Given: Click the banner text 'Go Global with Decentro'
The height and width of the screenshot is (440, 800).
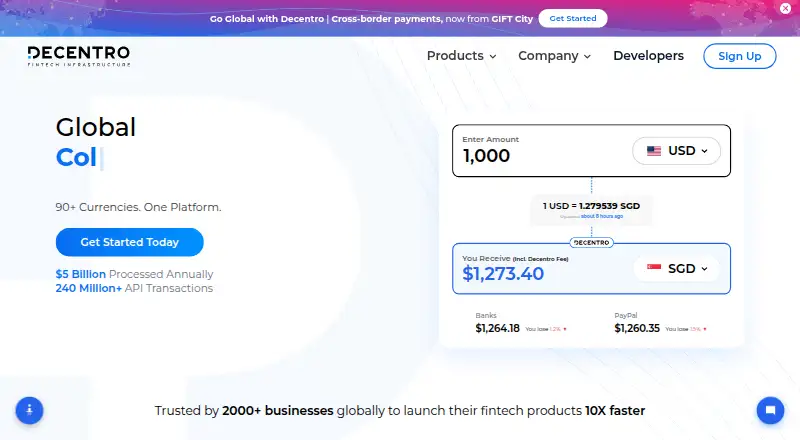Looking at the screenshot, I should (x=267, y=19).
